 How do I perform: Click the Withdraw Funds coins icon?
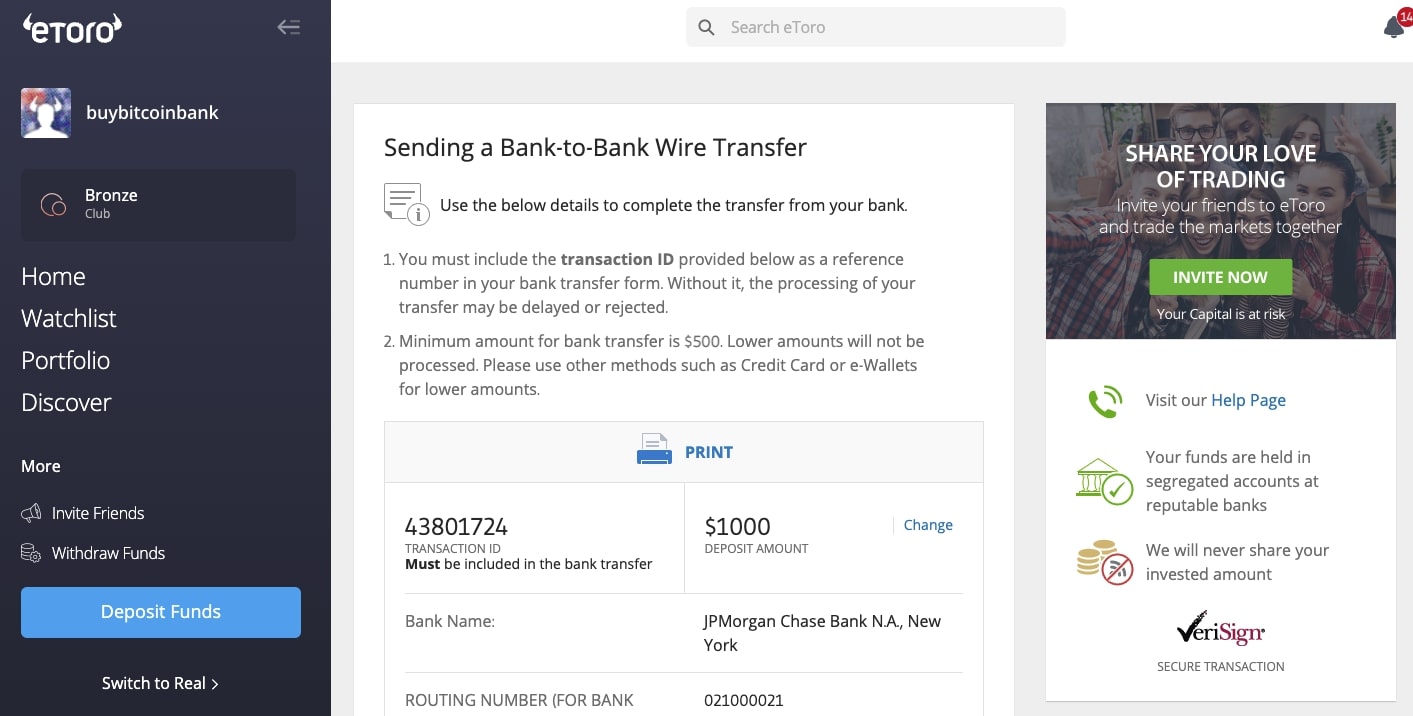click(x=31, y=554)
